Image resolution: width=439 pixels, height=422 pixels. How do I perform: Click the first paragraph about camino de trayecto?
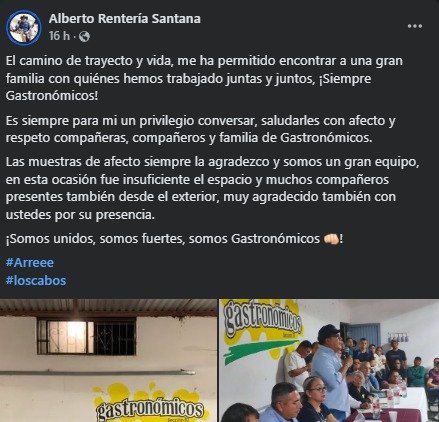(x=204, y=78)
